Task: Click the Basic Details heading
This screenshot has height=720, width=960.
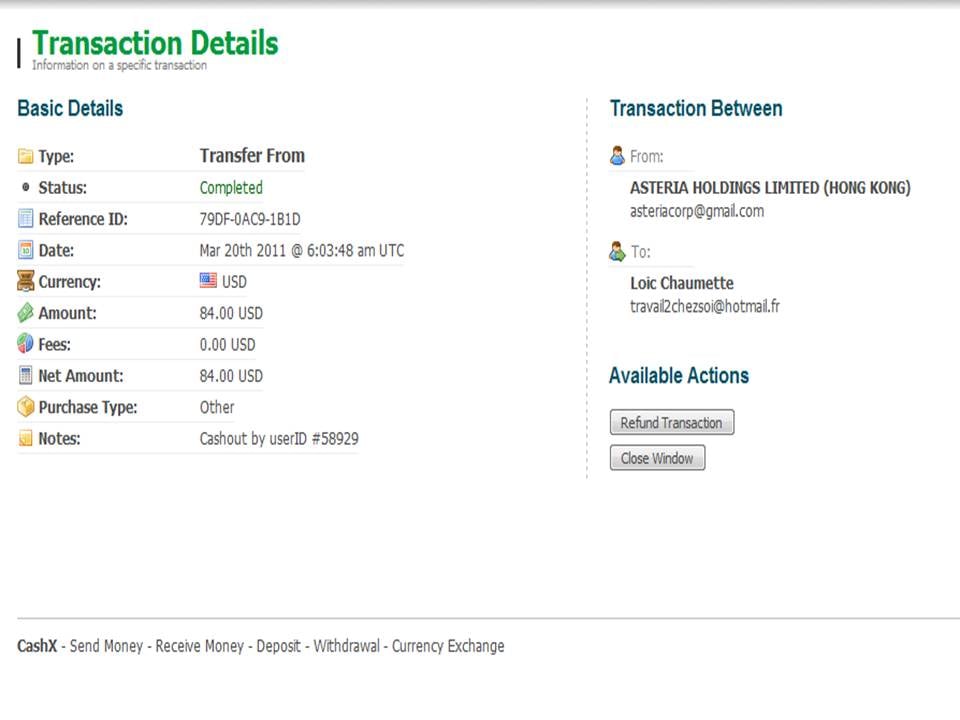Action: (70, 108)
